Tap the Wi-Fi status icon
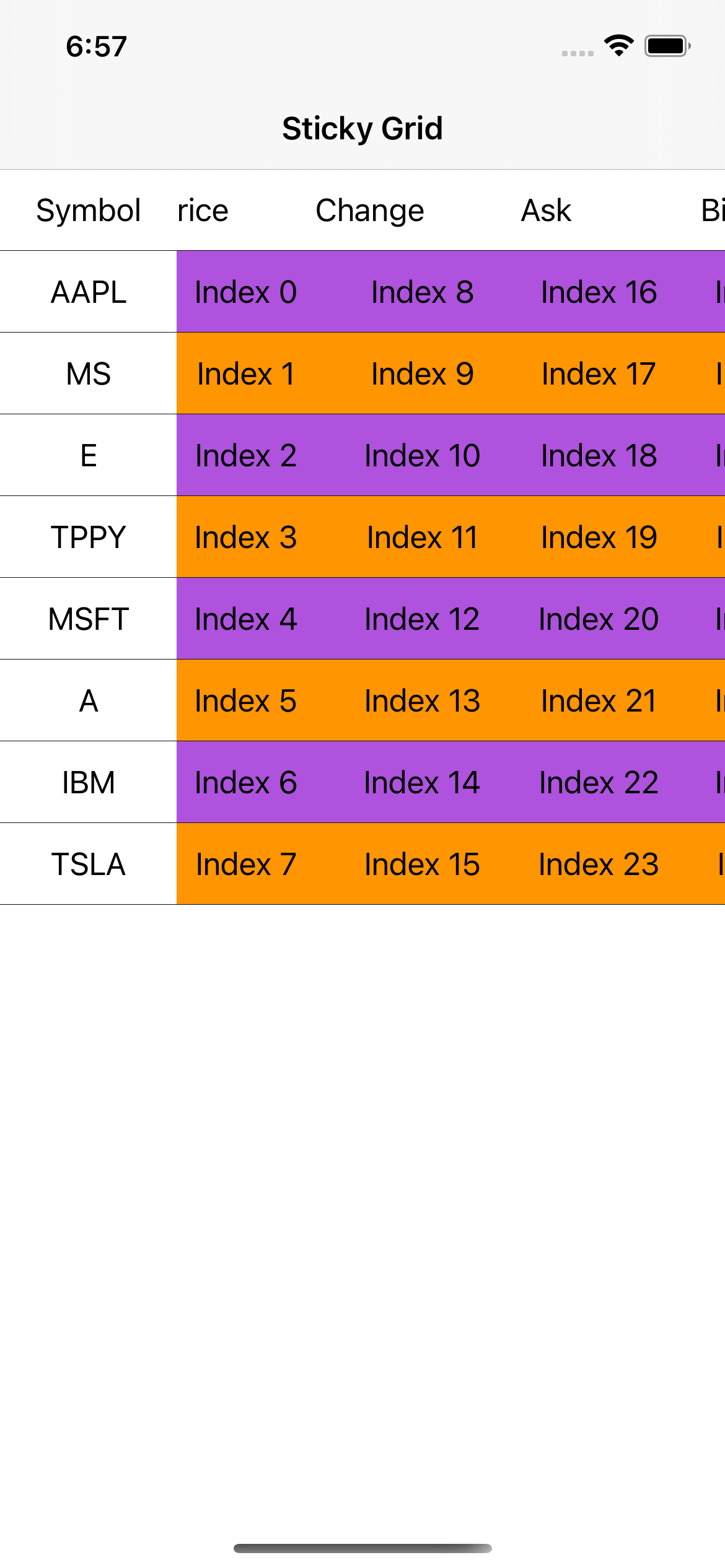725x1568 pixels. (618, 46)
